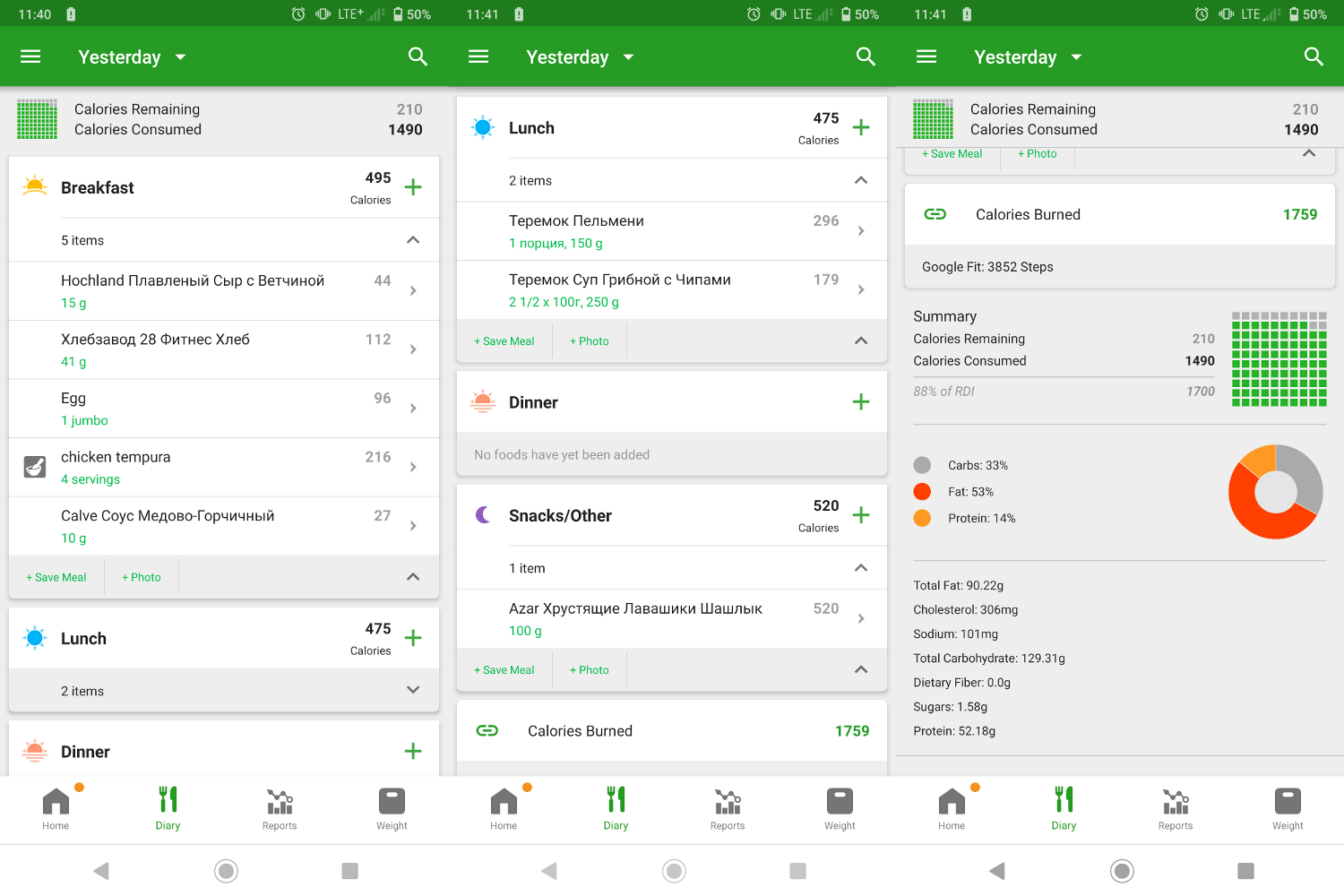The width and height of the screenshot is (1344, 896).
Task: Add food to Dinner in left screen
Action: coord(413,751)
